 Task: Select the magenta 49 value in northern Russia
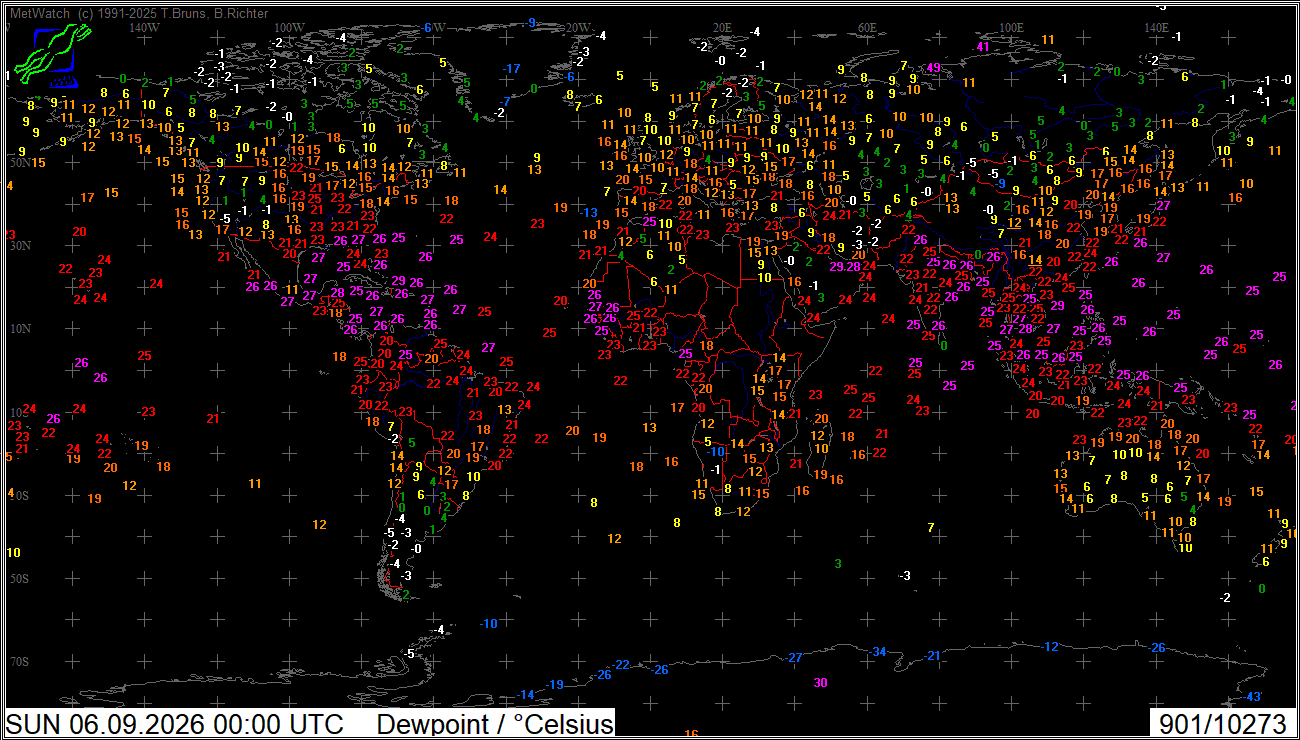934,68
